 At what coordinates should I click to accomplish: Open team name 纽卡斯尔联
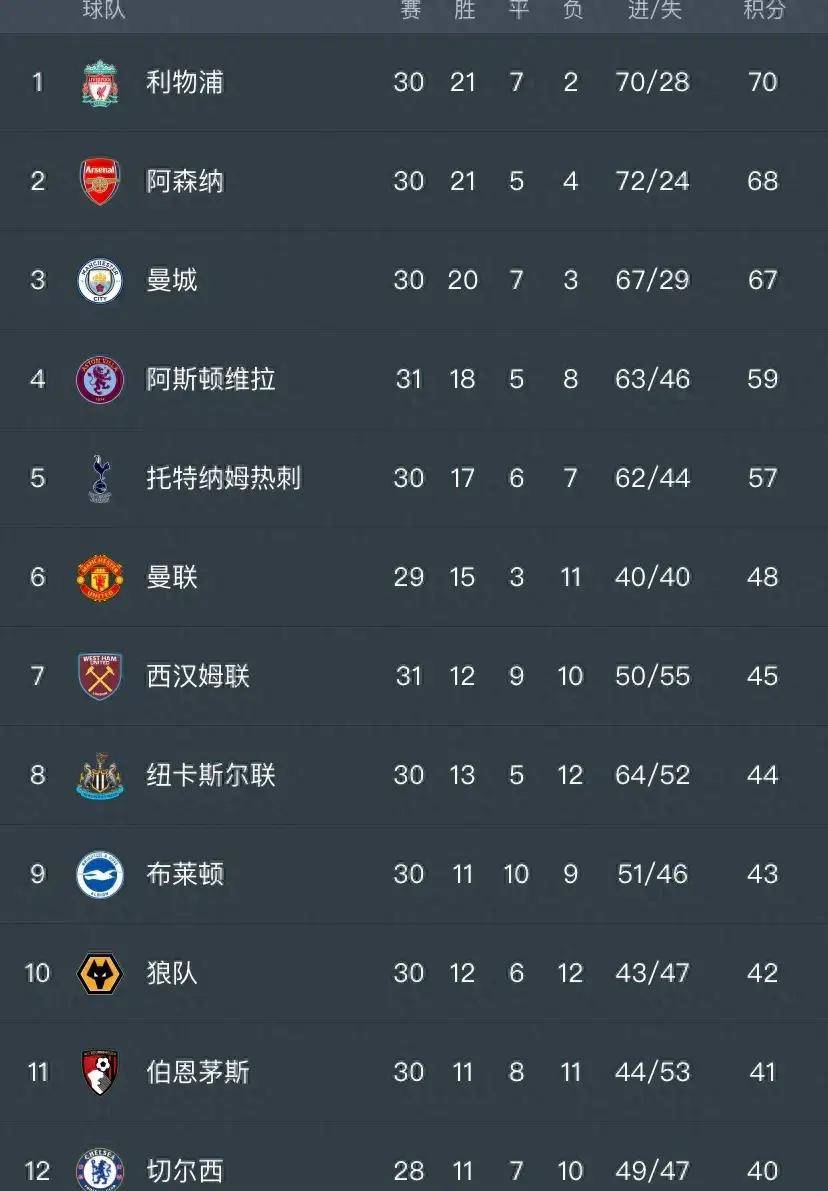(x=211, y=775)
